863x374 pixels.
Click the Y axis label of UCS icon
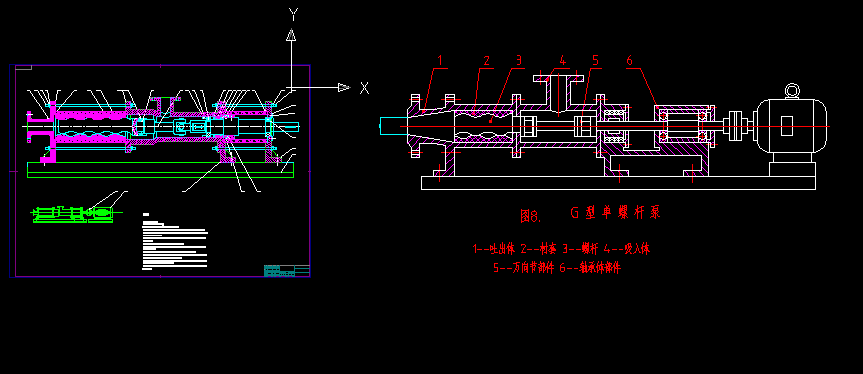point(293,14)
